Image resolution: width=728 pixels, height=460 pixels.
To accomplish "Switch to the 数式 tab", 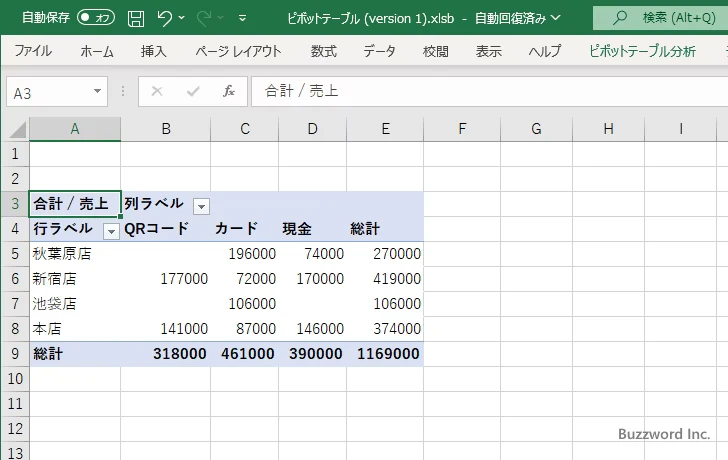I will [x=324, y=51].
